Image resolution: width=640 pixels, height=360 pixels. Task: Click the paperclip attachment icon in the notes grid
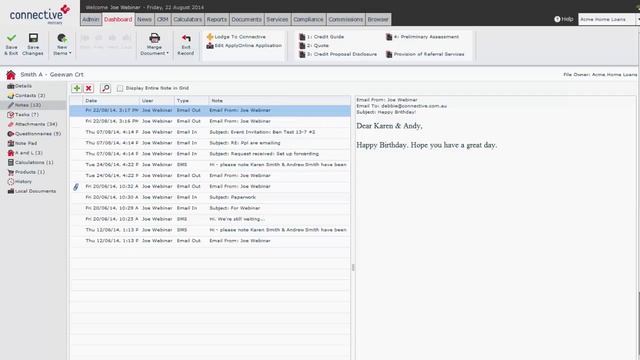coord(76,187)
